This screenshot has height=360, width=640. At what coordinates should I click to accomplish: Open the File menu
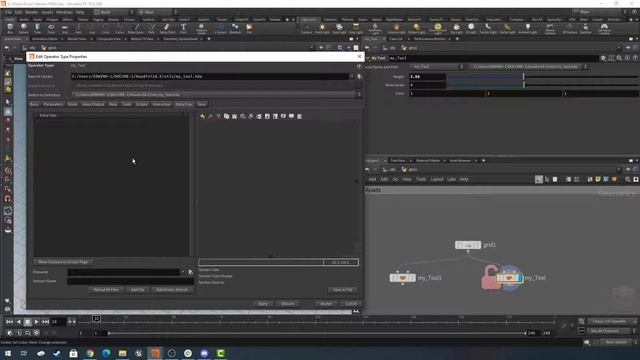coord(8,12)
